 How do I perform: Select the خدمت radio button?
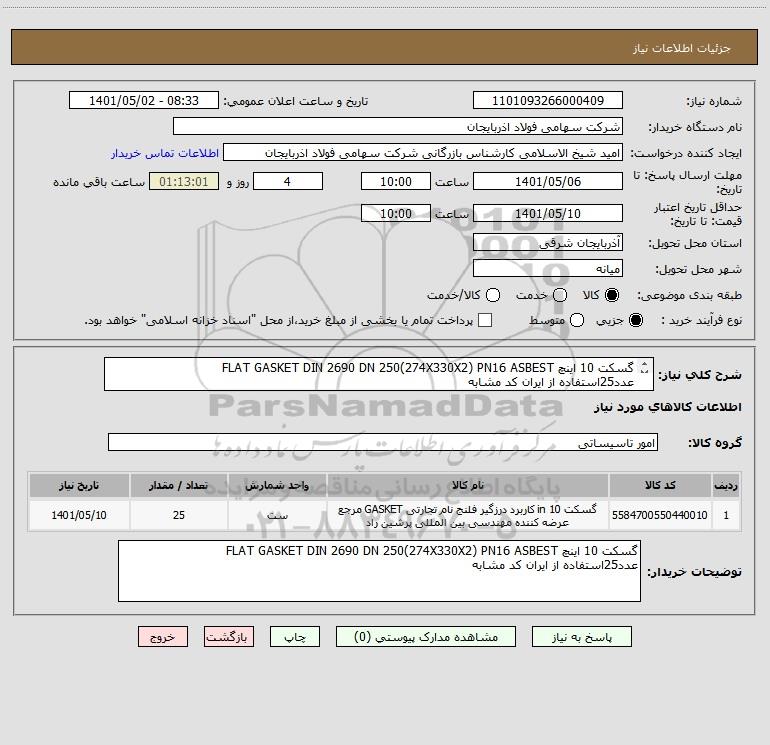tap(560, 295)
